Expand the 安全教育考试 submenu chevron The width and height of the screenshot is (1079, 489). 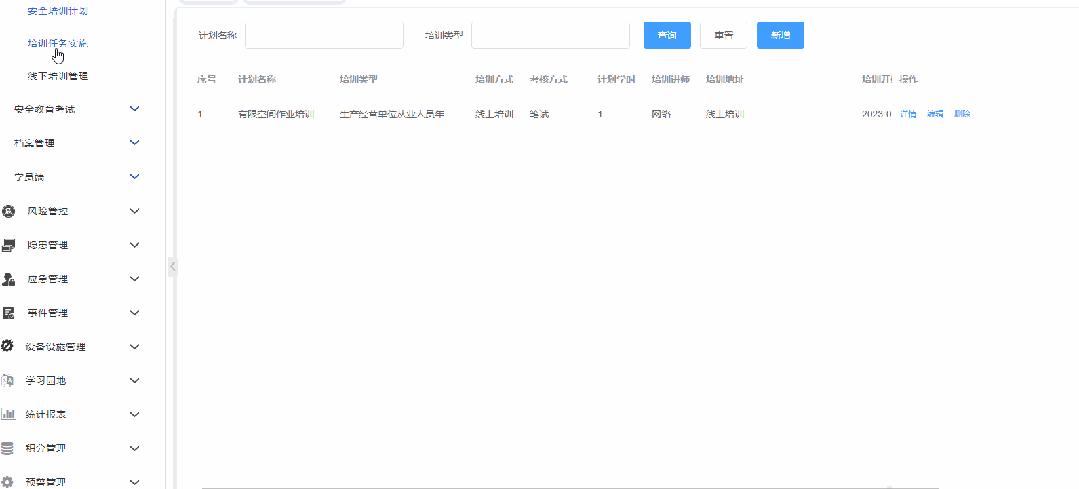pyautogui.click(x=135, y=109)
